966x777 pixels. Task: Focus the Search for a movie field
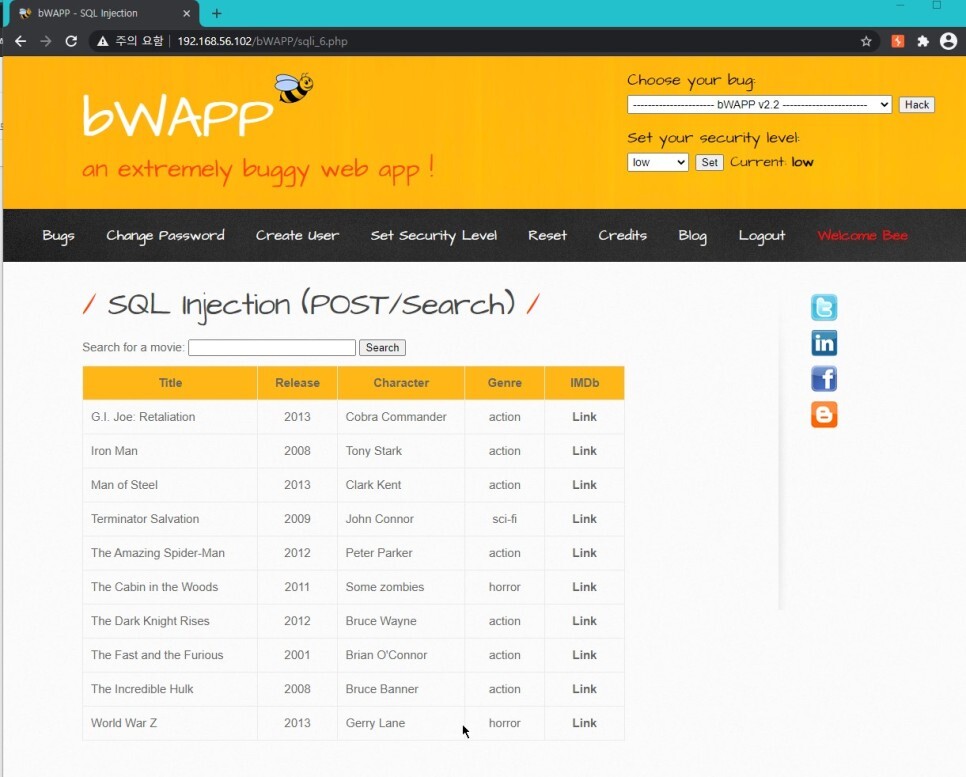272,348
